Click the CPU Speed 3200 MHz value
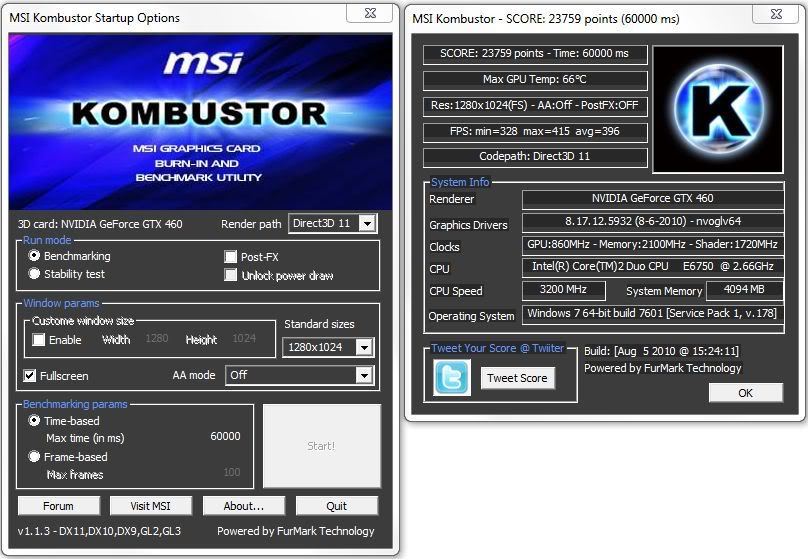 click(x=563, y=290)
